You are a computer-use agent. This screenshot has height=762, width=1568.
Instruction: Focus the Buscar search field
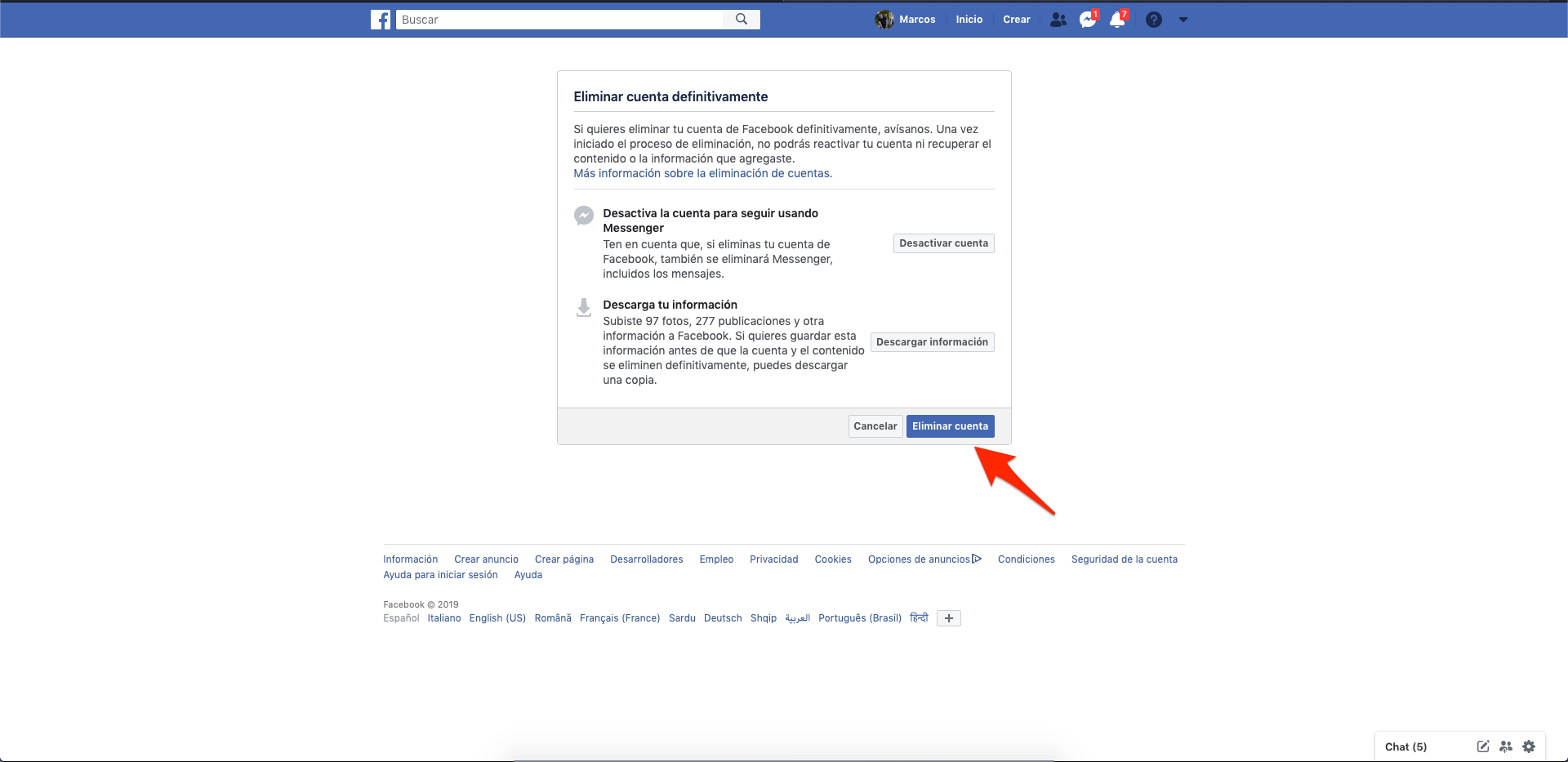coord(559,20)
